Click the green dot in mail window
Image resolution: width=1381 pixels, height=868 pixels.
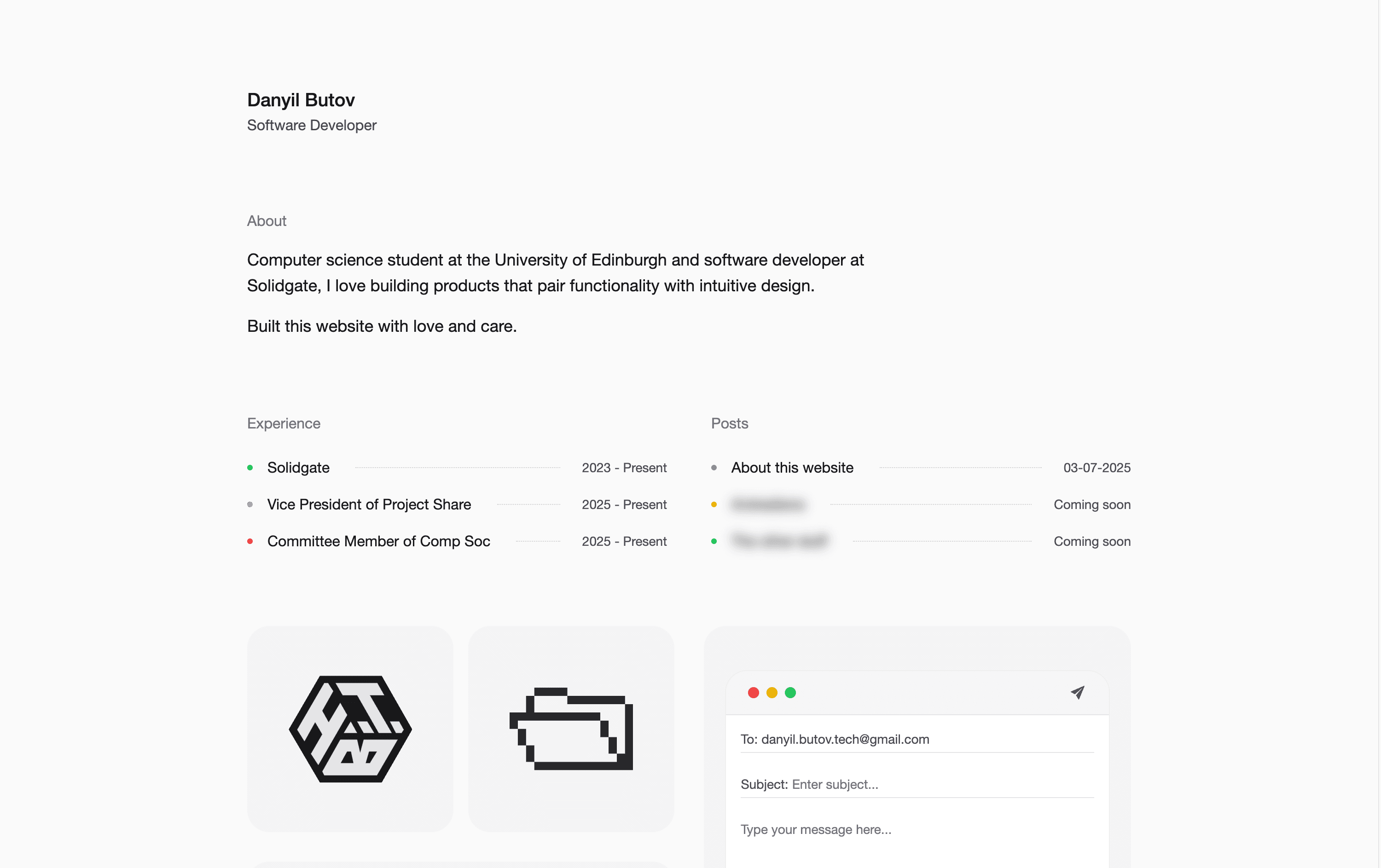790,693
